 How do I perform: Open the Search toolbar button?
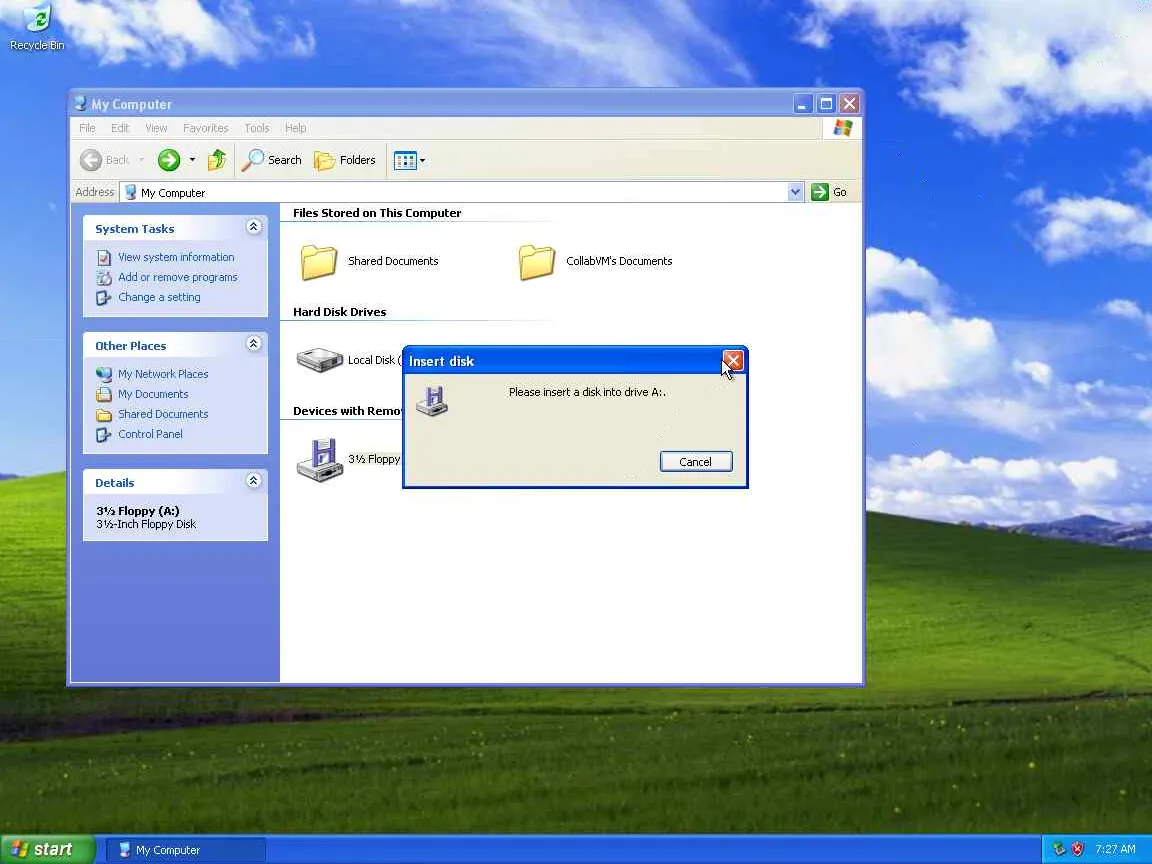pos(272,159)
